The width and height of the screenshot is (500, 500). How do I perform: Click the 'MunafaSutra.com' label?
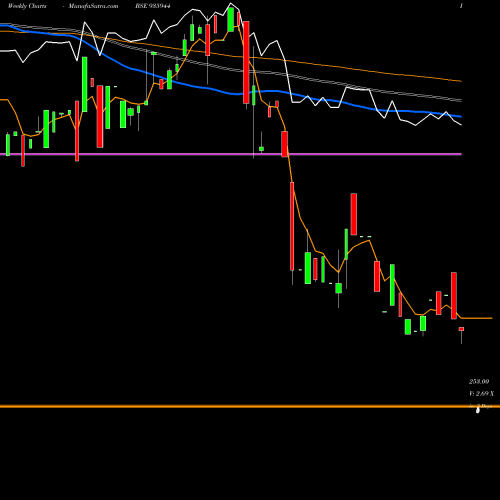[x=93, y=6]
